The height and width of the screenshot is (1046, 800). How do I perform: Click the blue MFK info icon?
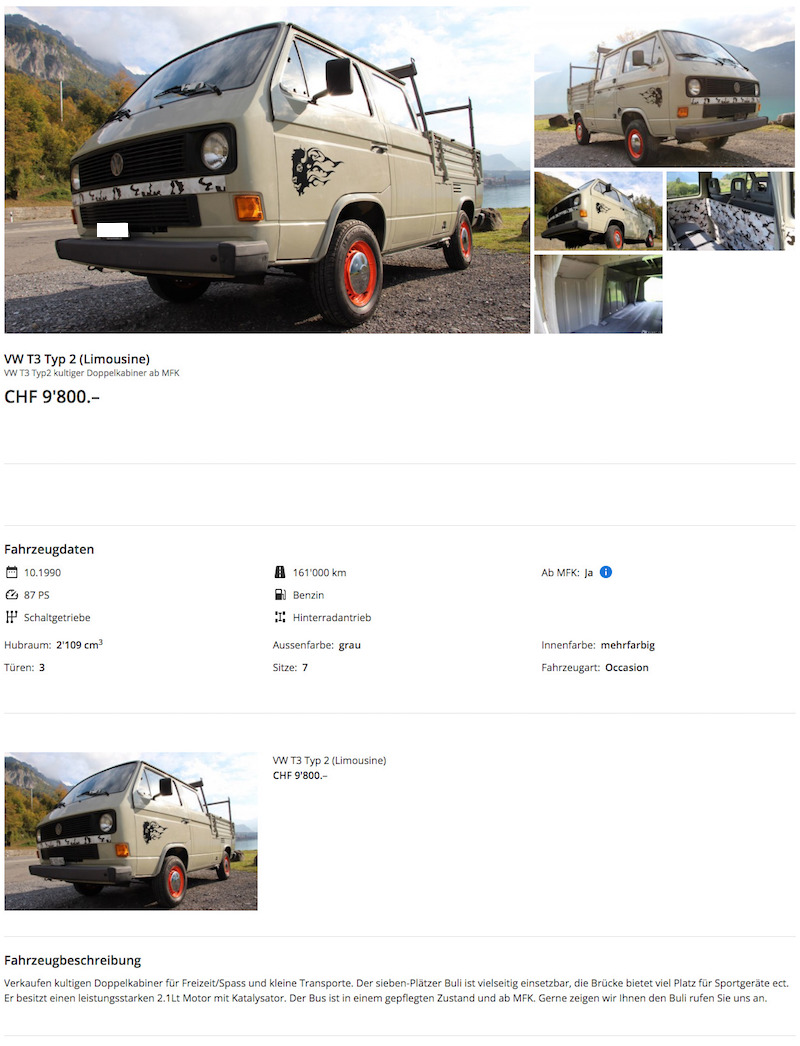[606, 572]
